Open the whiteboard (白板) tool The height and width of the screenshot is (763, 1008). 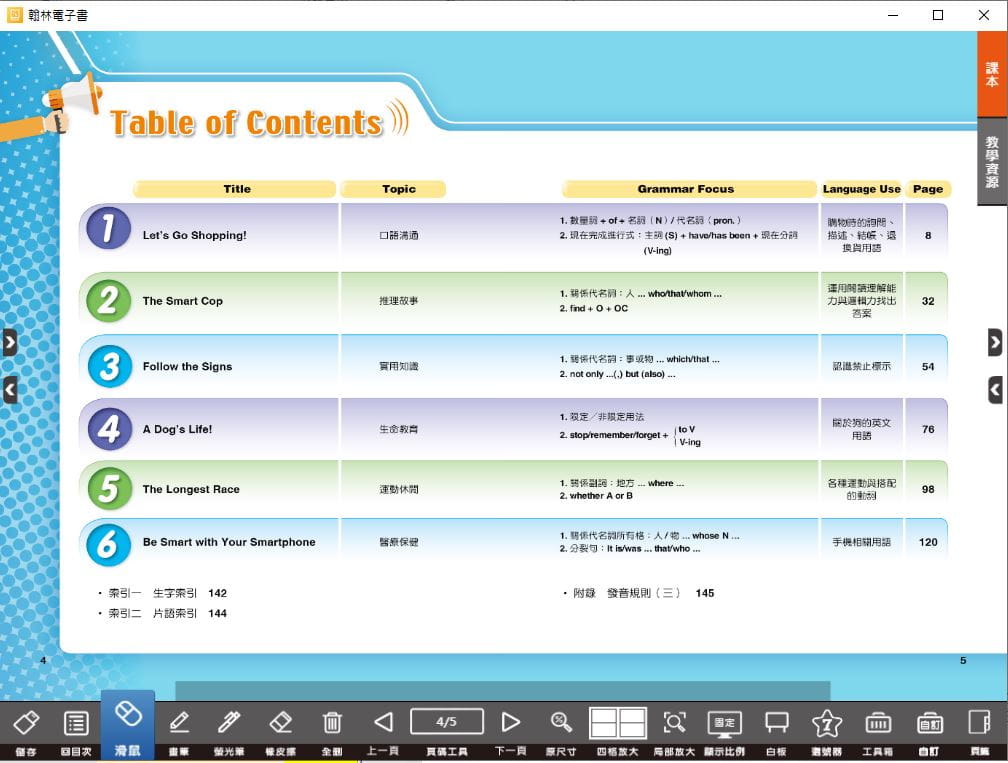(777, 723)
